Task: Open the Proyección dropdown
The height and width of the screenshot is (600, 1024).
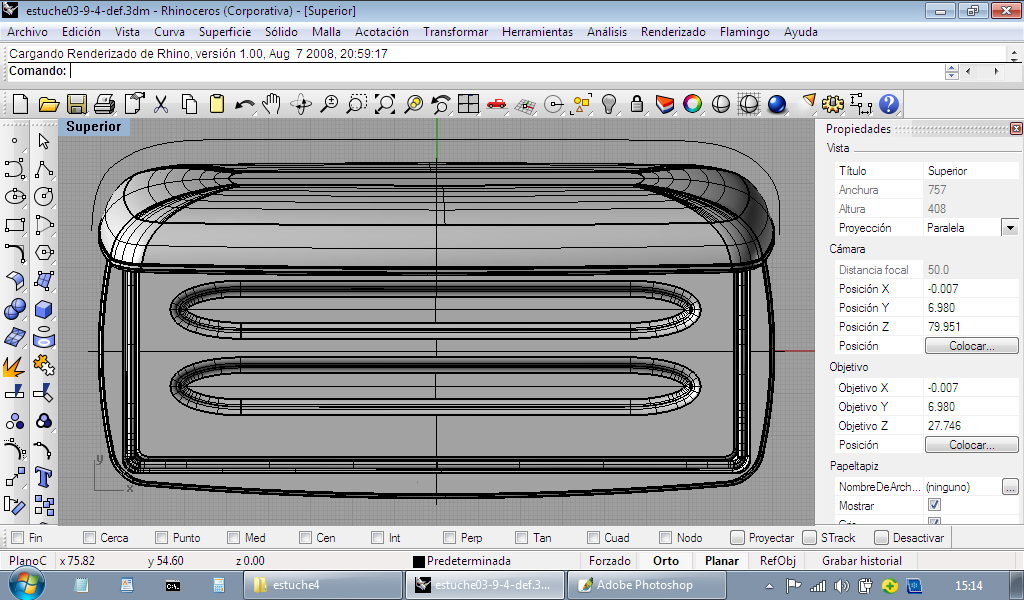Action: (1010, 228)
